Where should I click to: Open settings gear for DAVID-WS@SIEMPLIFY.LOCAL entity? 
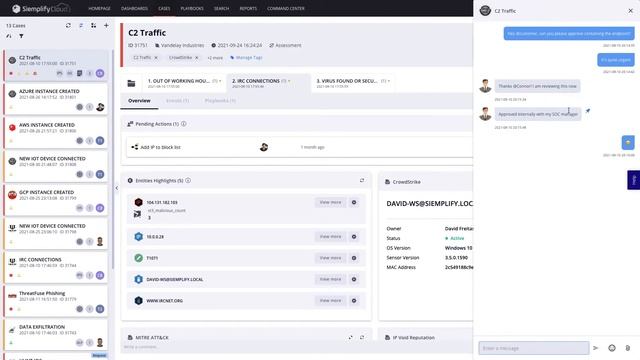[354, 279]
